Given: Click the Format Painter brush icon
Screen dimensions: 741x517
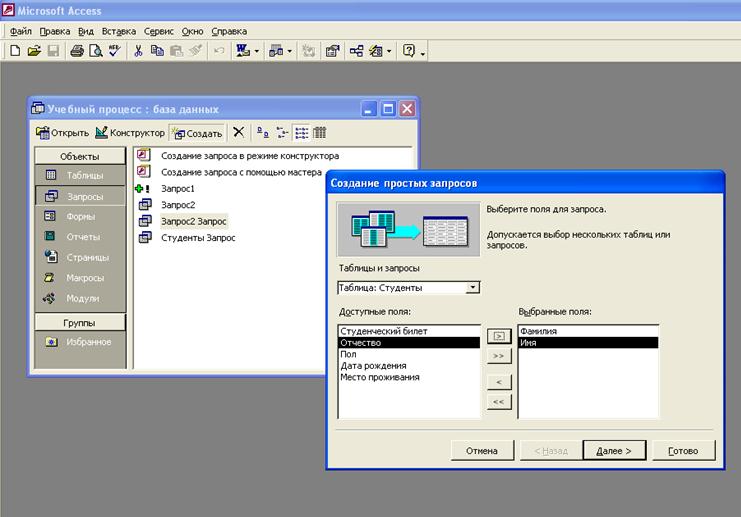Looking at the screenshot, I should coord(196,51).
